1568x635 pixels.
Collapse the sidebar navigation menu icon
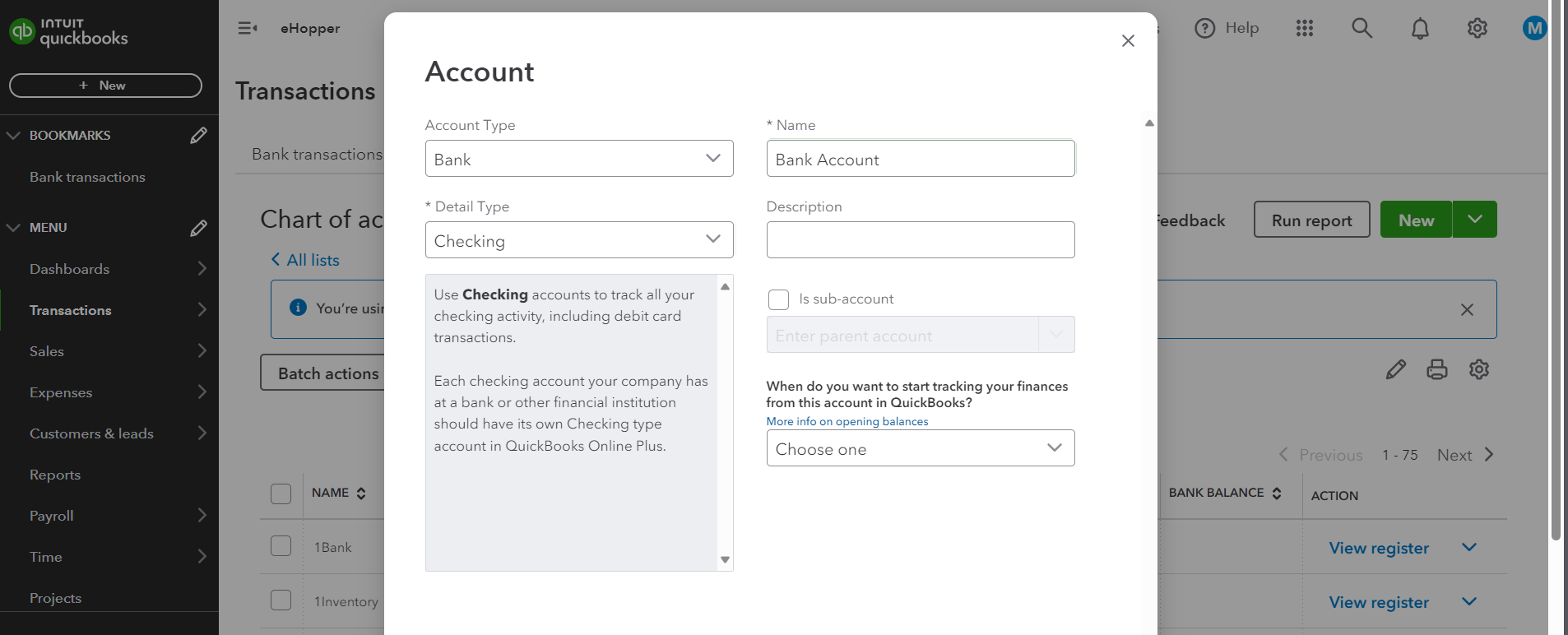click(248, 28)
